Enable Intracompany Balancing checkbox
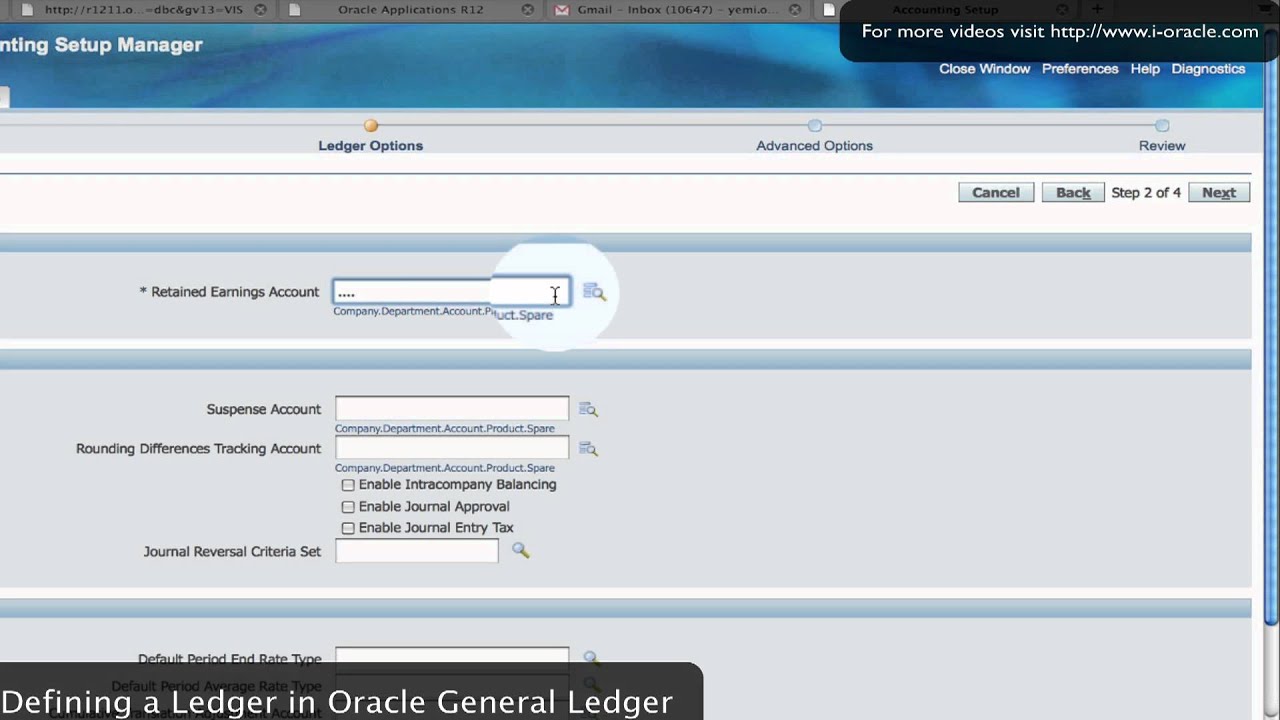The width and height of the screenshot is (1280, 720). click(x=348, y=485)
